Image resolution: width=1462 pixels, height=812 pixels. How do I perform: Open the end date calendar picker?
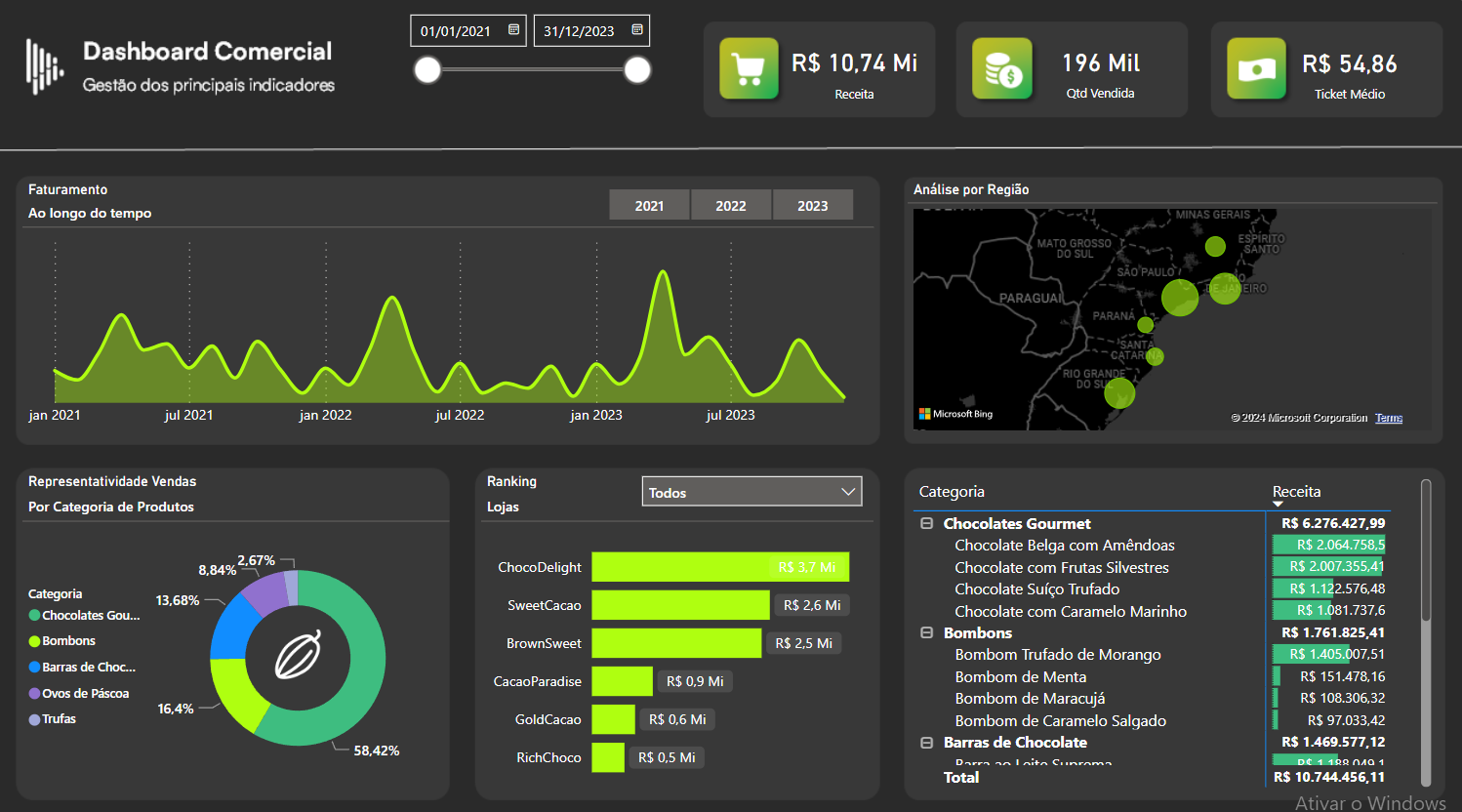(637, 30)
